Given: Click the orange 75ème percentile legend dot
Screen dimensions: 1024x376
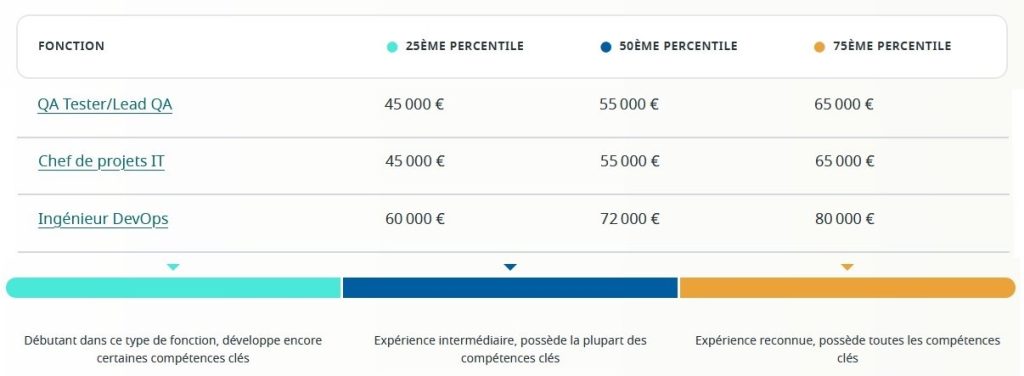Looking at the screenshot, I should pyautogui.click(x=820, y=47).
